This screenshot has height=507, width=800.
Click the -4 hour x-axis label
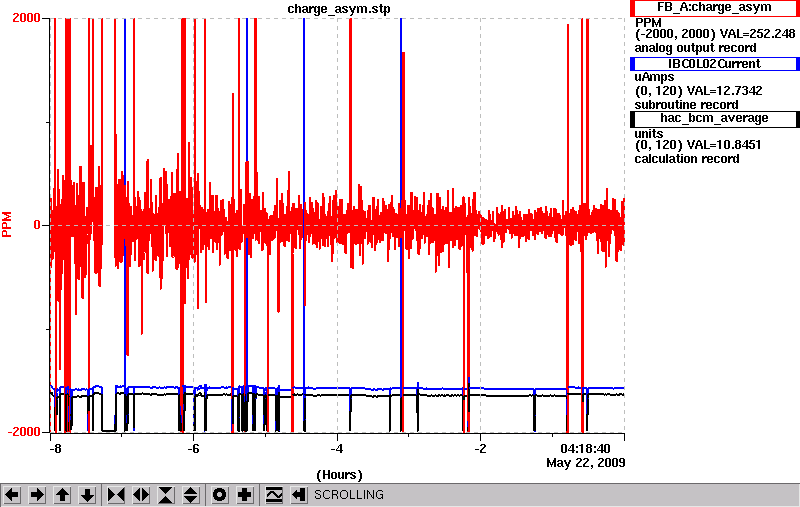pyautogui.click(x=336, y=448)
